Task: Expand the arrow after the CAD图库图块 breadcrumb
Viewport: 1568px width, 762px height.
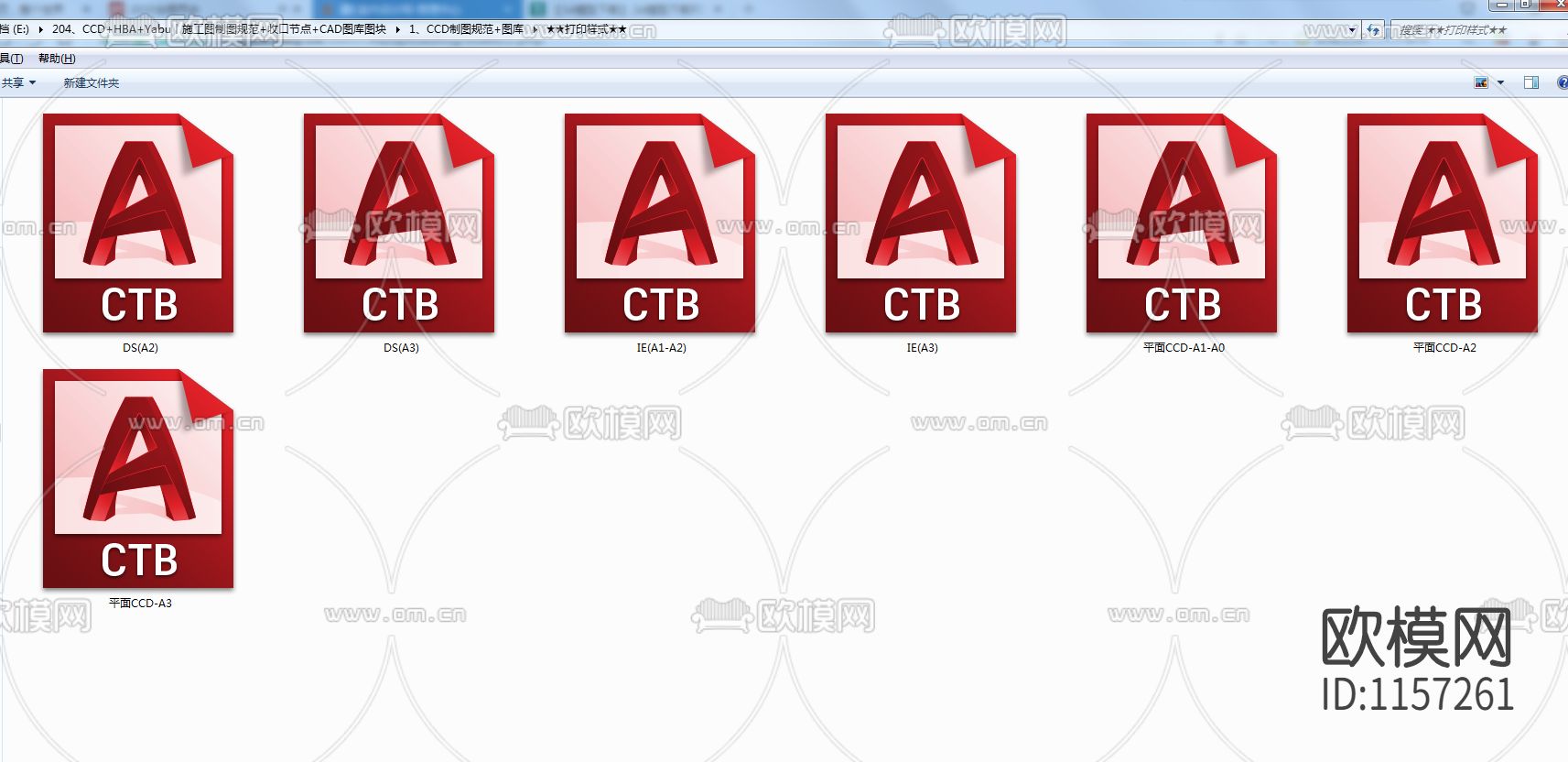Action: click(397, 29)
